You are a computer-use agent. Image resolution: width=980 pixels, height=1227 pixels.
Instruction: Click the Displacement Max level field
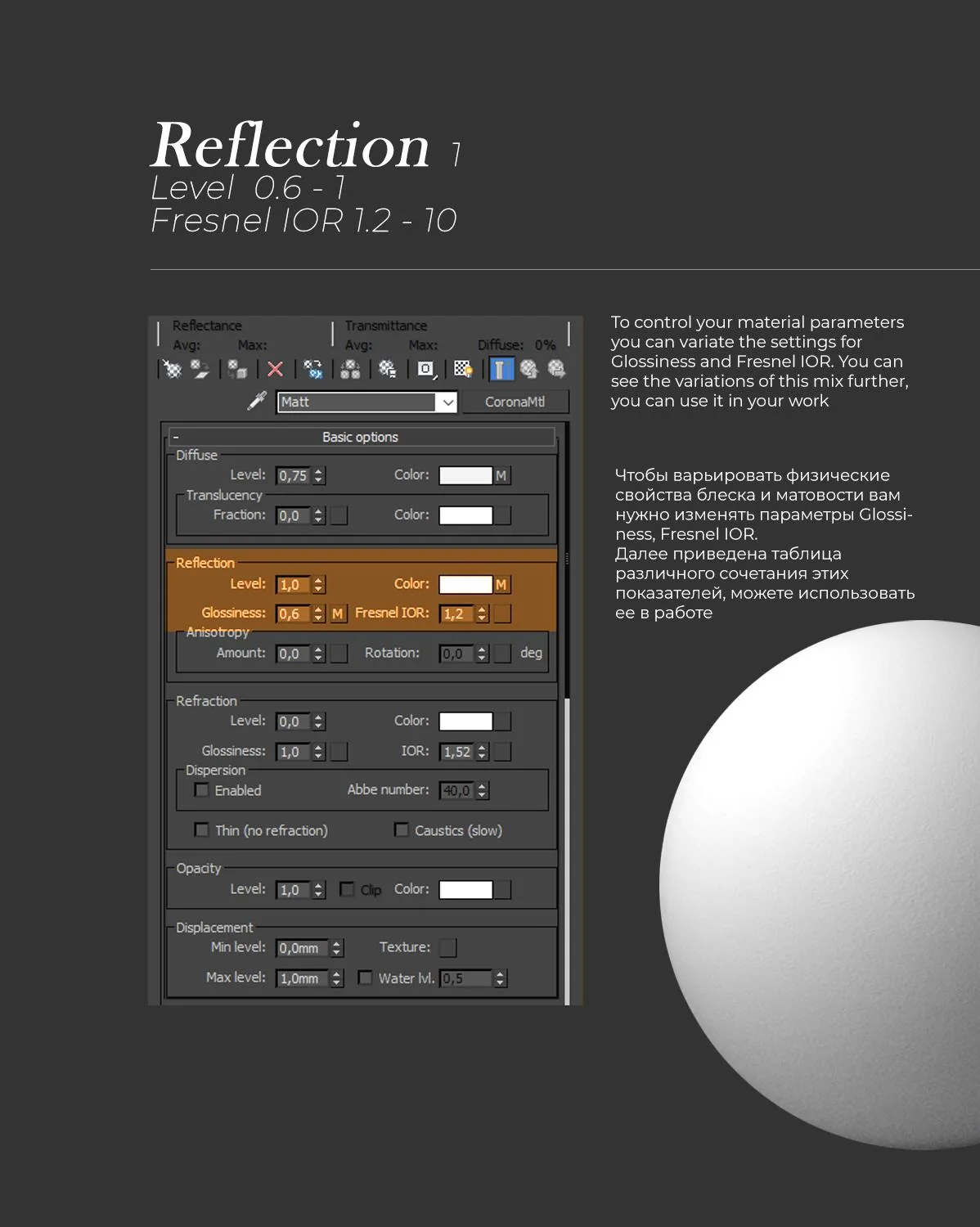tap(302, 978)
